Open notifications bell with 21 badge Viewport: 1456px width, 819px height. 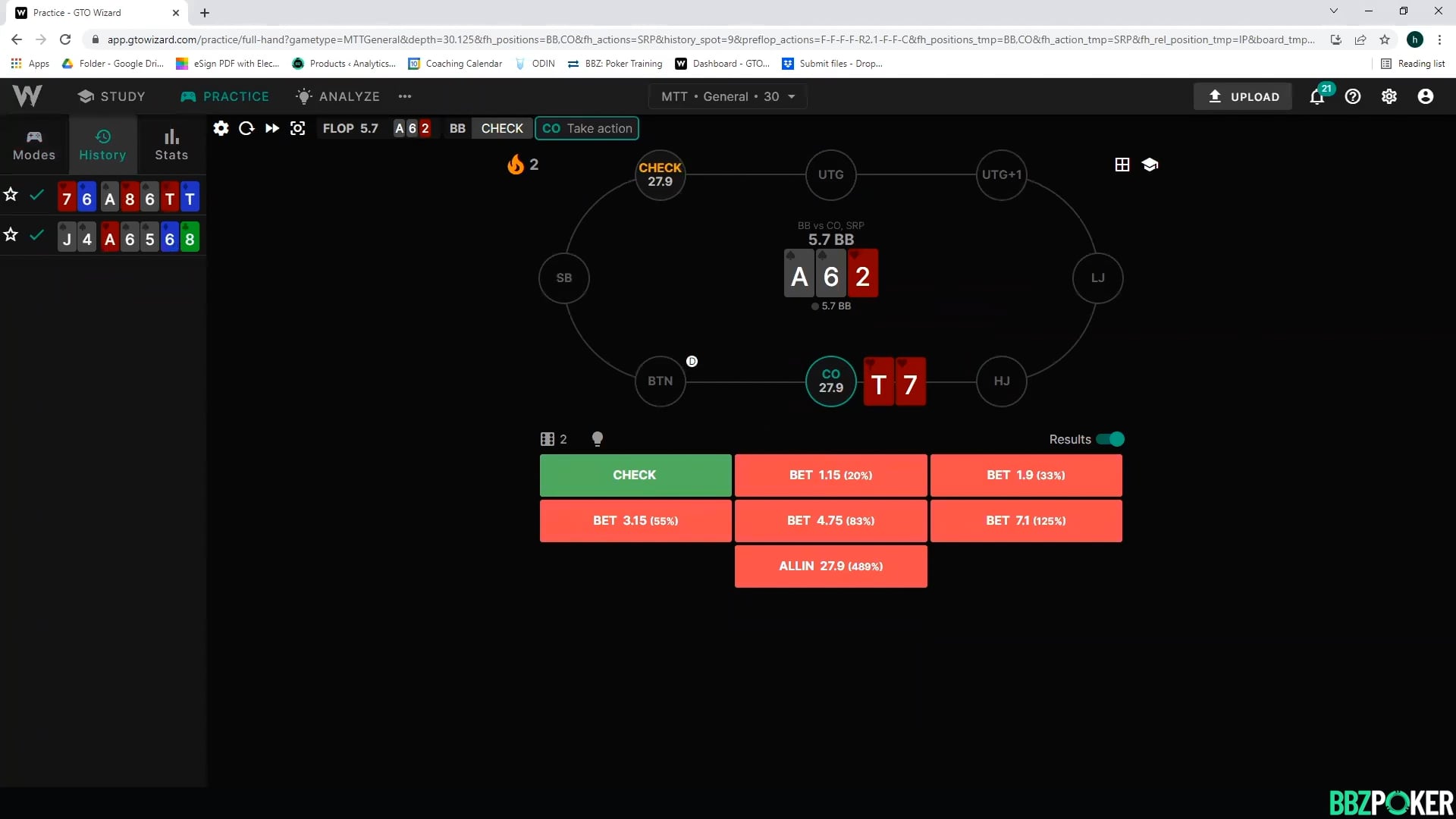point(1317,96)
